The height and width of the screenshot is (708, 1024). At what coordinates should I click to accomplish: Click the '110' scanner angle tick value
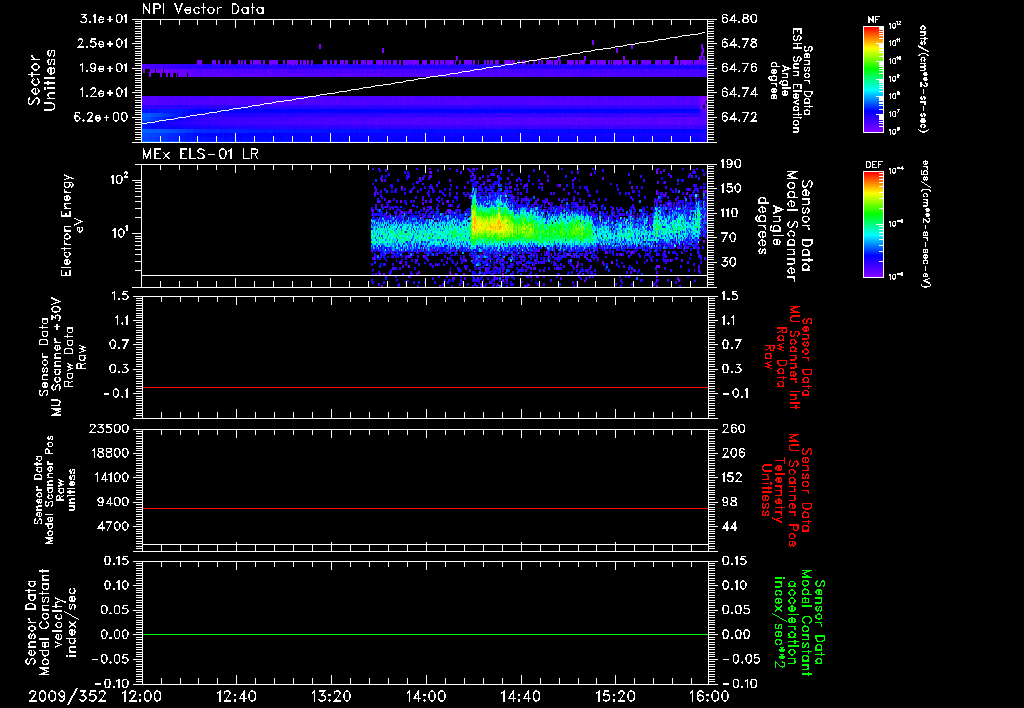[x=732, y=213]
